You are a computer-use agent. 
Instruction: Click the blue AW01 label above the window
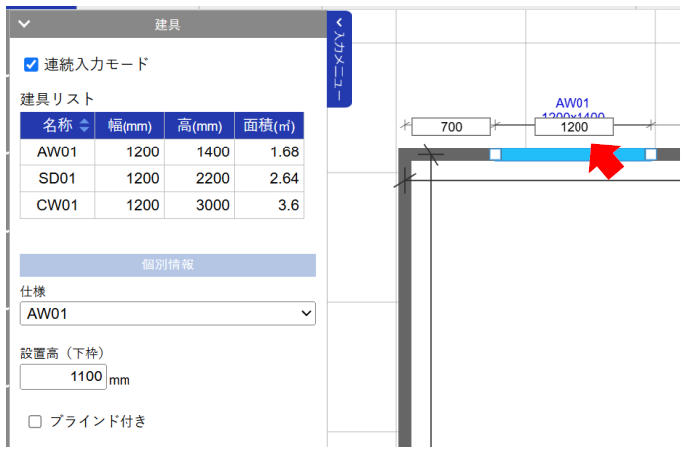click(573, 103)
